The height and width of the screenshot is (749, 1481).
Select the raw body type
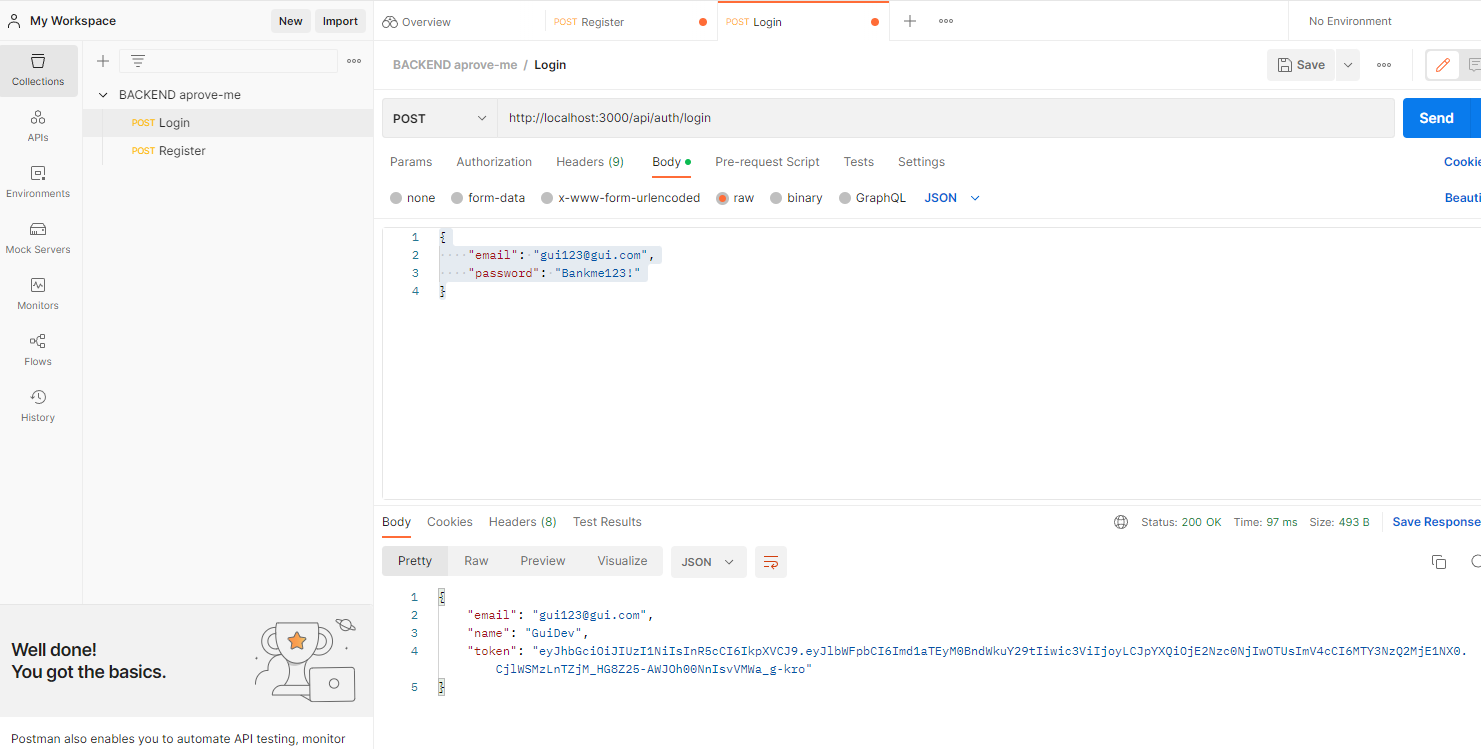[x=735, y=197]
